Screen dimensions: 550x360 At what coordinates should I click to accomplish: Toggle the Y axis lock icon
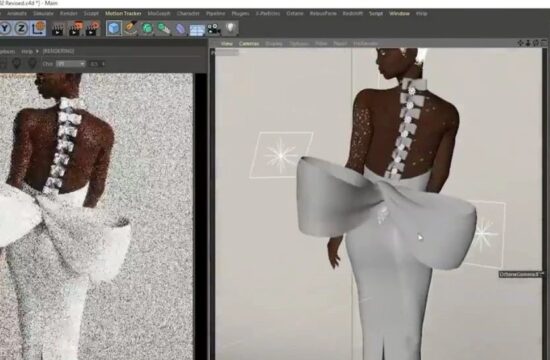tap(5, 28)
